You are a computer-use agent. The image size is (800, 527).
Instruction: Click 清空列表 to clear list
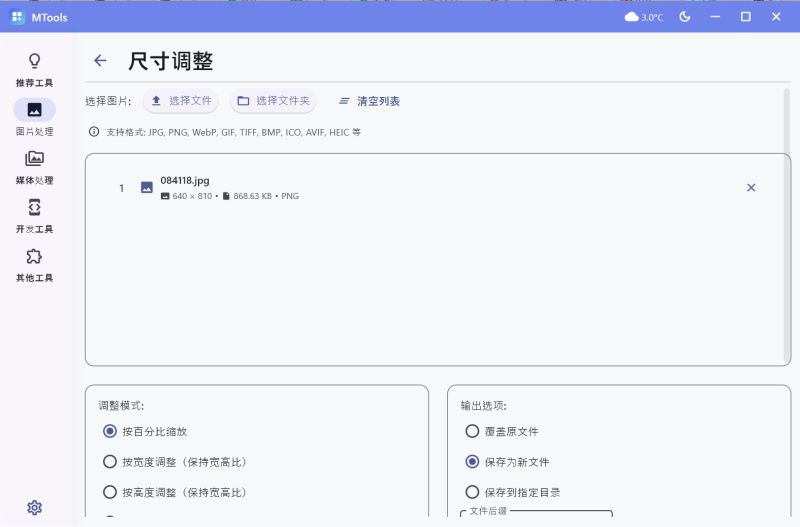click(369, 101)
